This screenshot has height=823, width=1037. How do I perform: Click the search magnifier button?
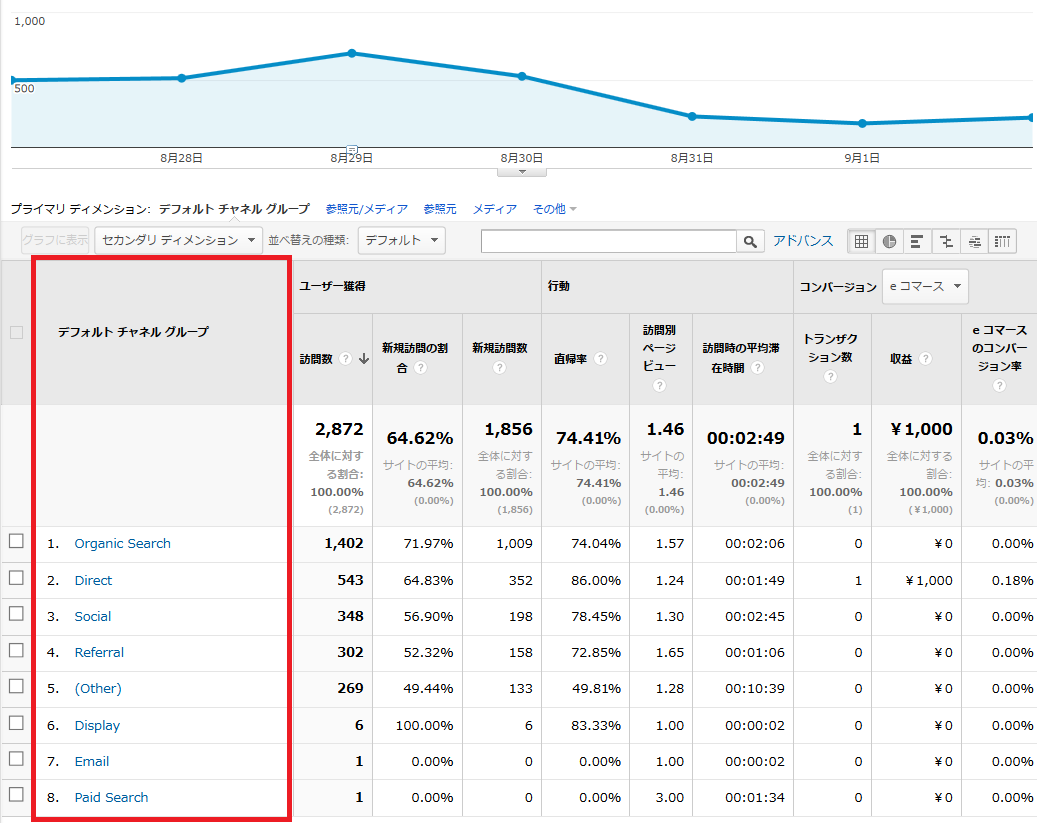pyautogui.click(x=750, y=241)
